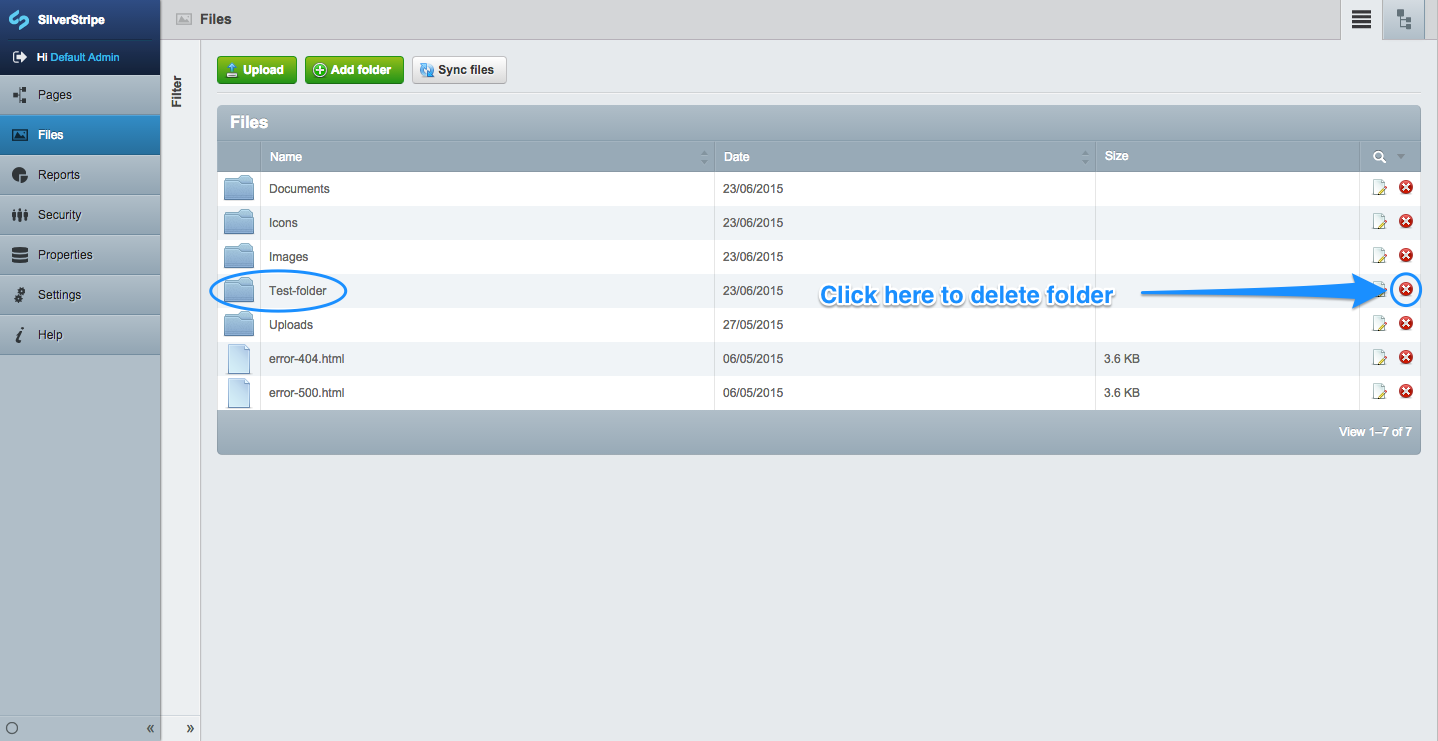Click the Upload button

tap(256, 70)
